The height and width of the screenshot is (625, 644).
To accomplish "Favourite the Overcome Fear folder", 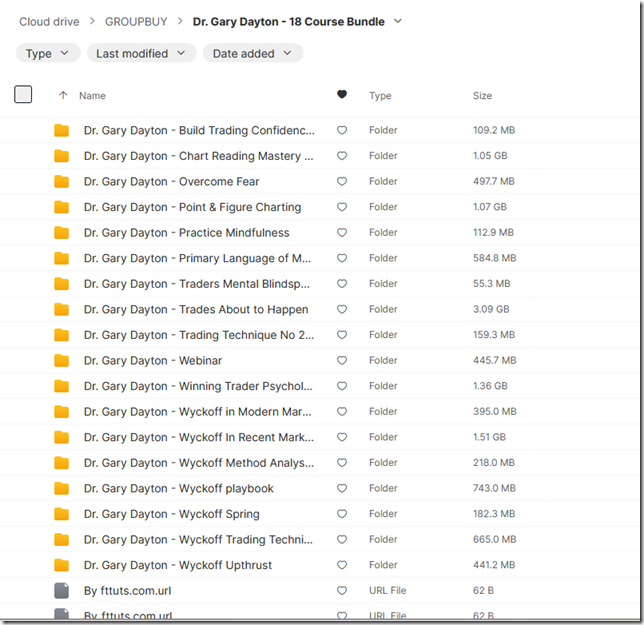I will coord(342,181).
